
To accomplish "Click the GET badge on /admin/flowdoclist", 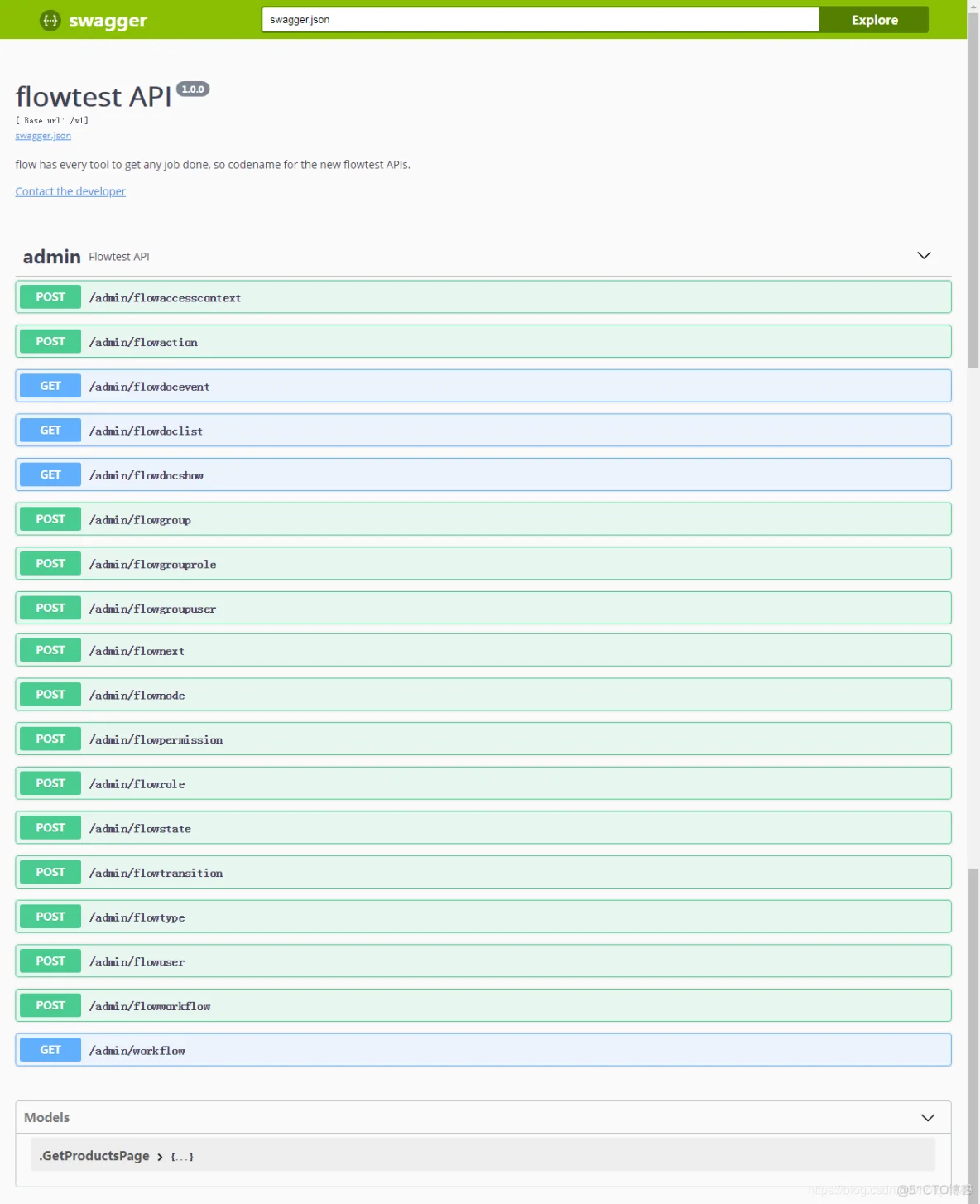I will 50,430.
